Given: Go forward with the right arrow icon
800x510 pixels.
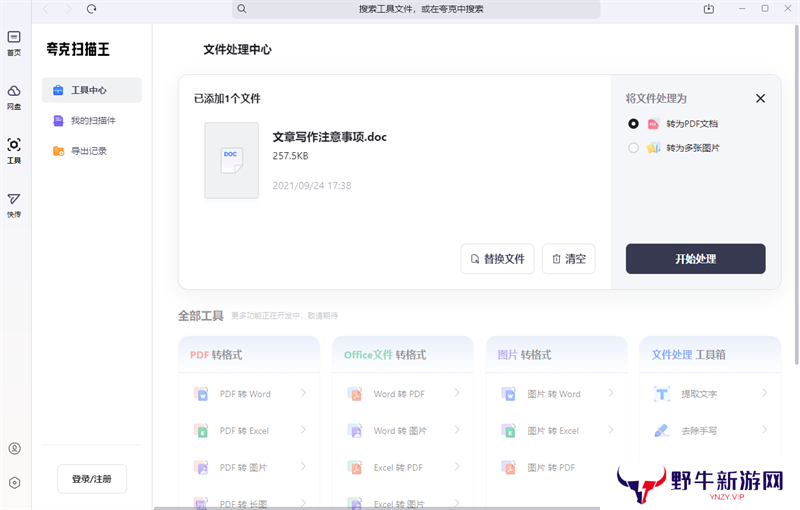Looking at the screenshot, I should click(x=69, y=9).
